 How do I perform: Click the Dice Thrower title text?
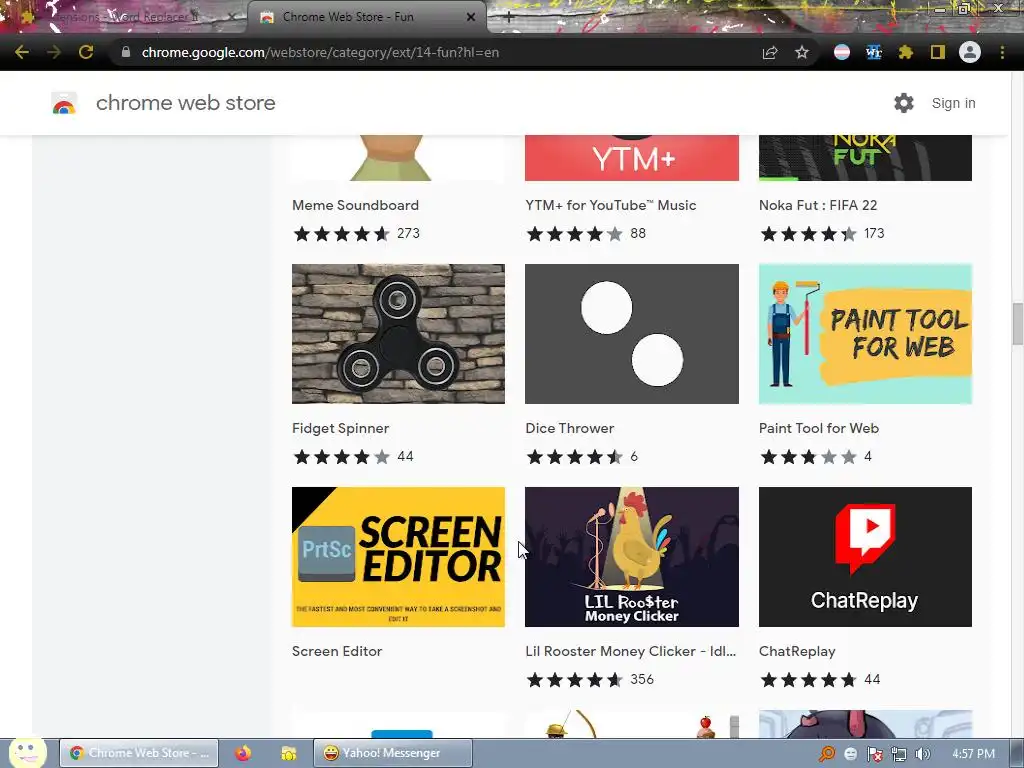[x=569, y=428]
